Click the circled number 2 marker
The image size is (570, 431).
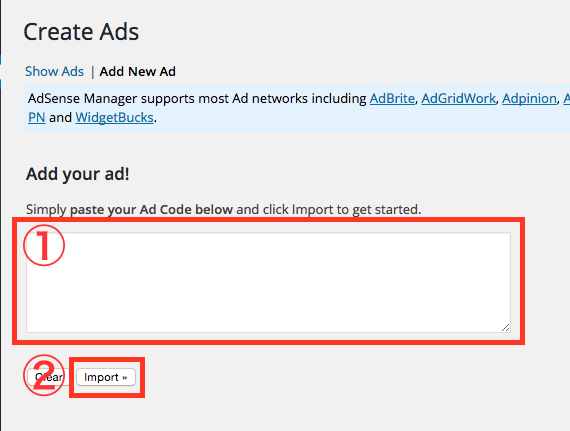pos(44,375)
